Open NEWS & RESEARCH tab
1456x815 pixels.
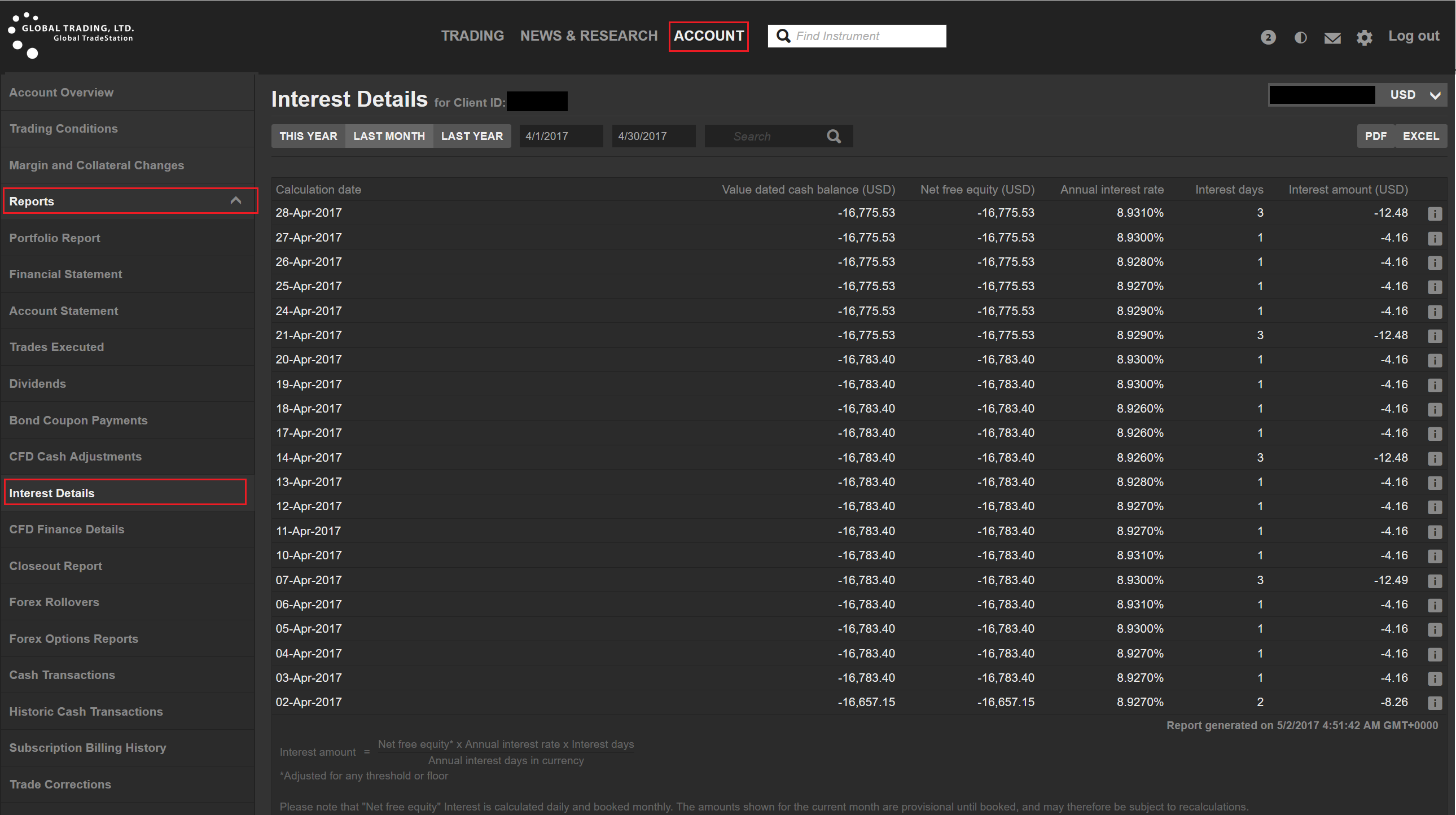coord(589,36)
